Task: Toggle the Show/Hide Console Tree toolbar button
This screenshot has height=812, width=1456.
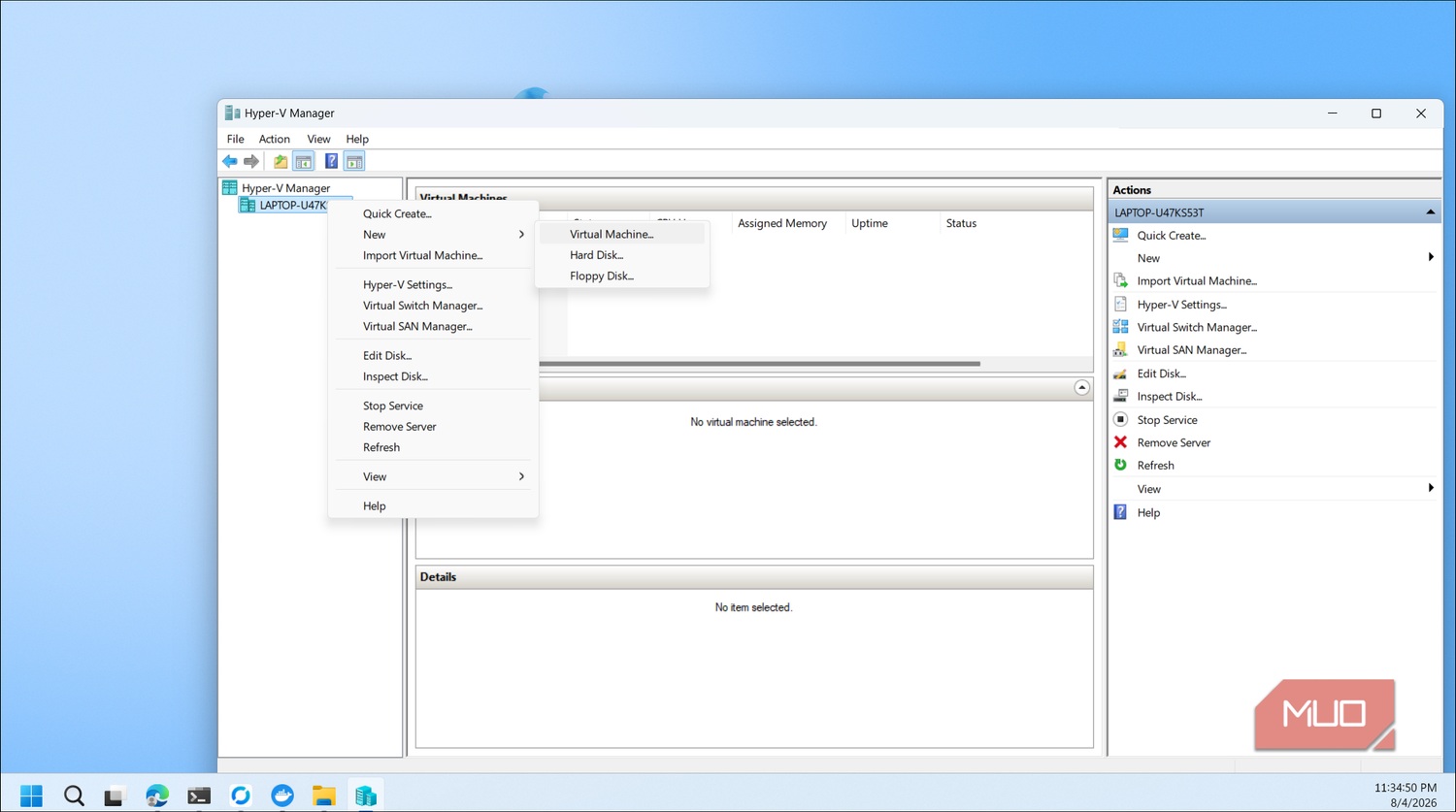Action: tap(304, 161)
